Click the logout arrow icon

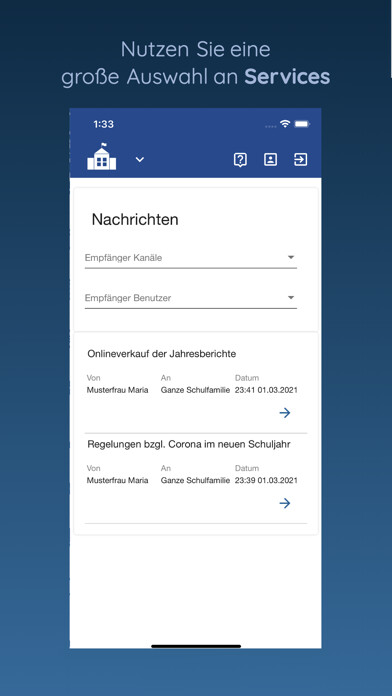click(301, 159)
